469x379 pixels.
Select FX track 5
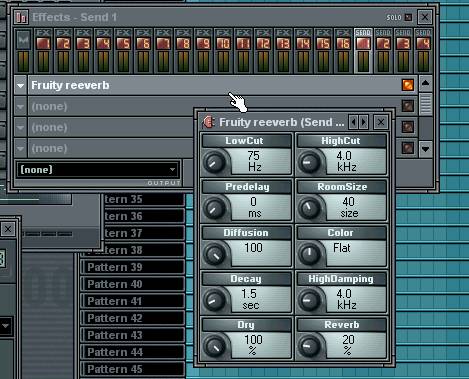pos(123,51)
